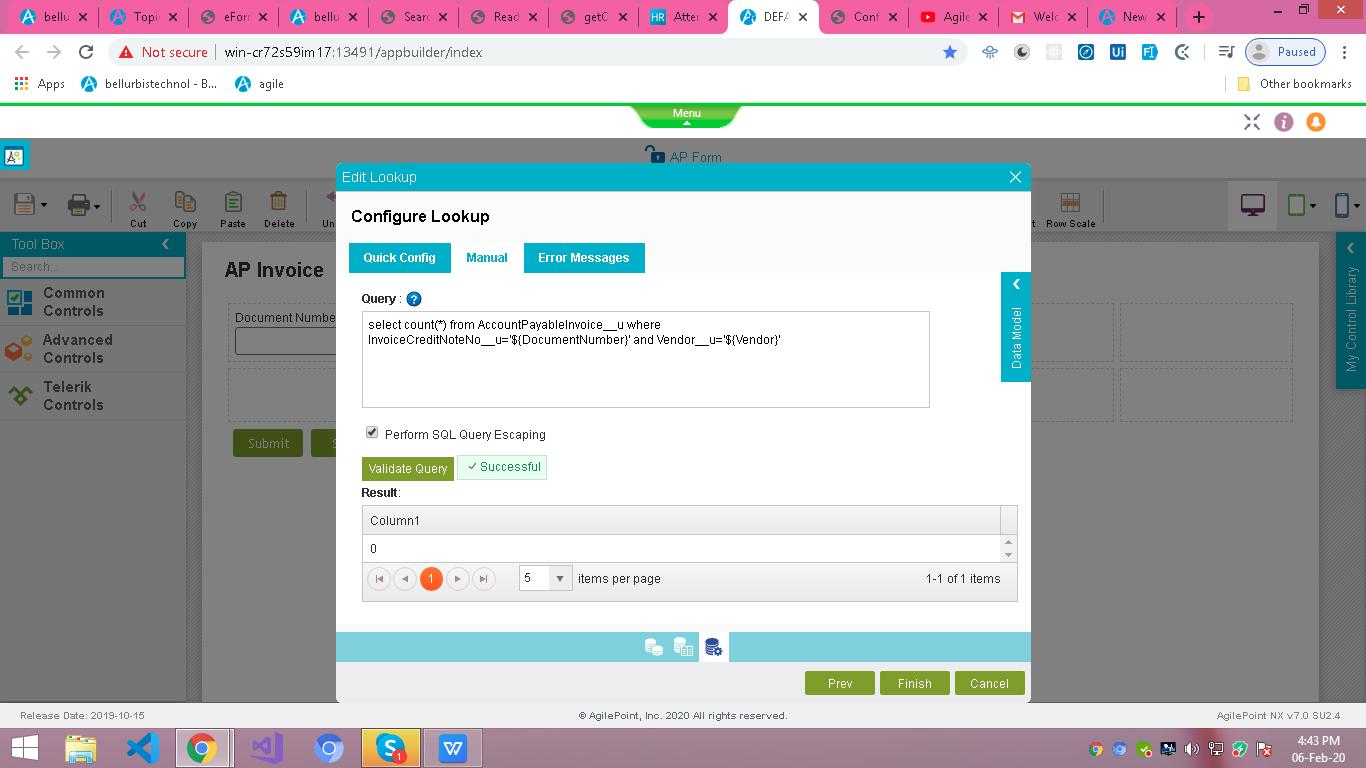Open the items per page dropdown
The width and height of the screenshot is (1366, 768).
click(560, 579)
